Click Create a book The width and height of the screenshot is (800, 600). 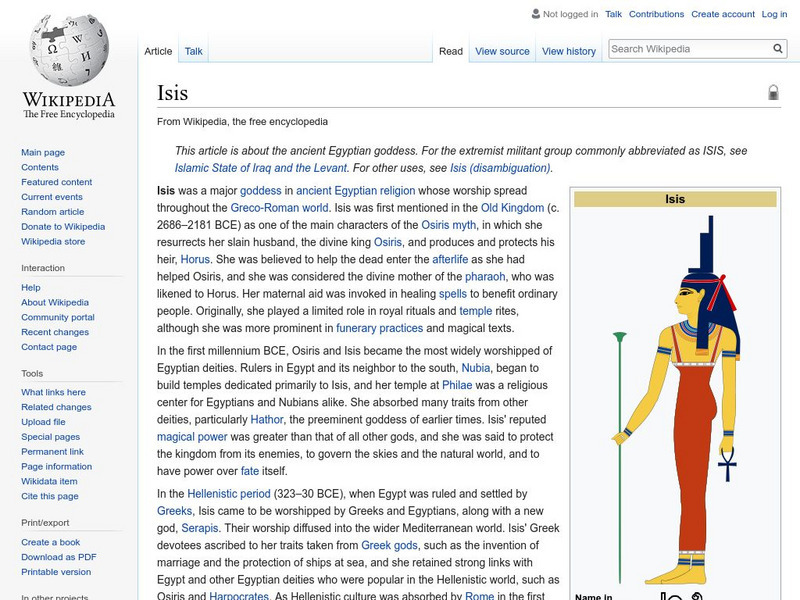point(51,542)
